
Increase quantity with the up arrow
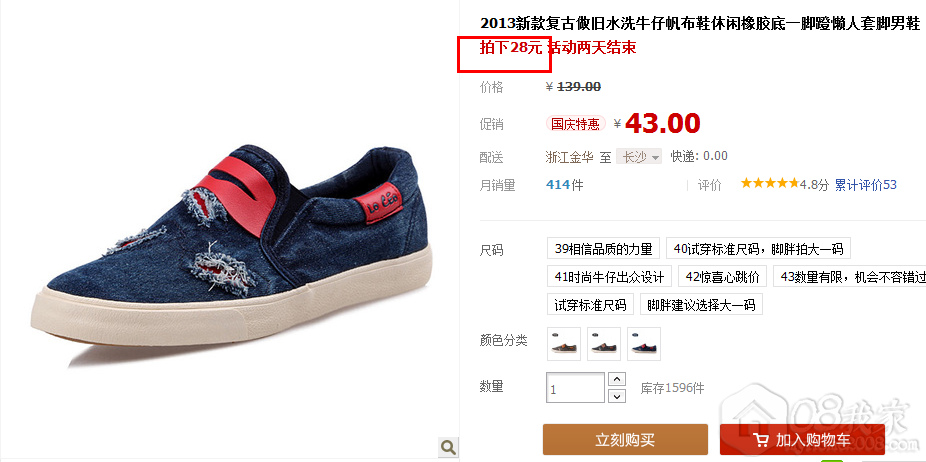pos(617,379)
